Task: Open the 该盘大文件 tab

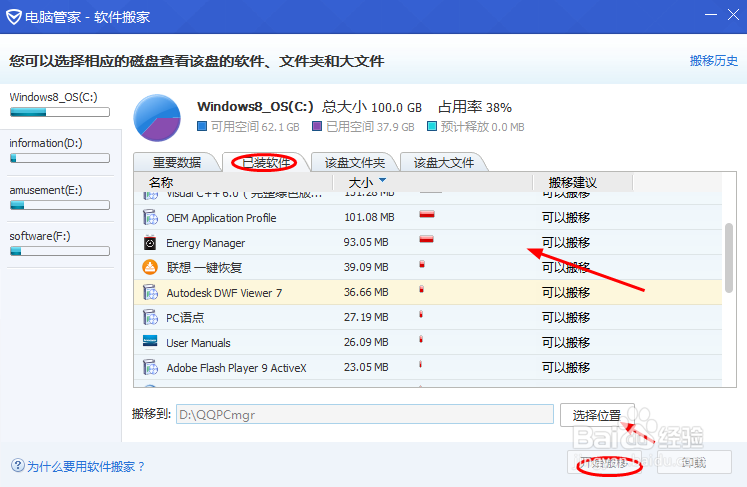Action: [x=444, y=162]
